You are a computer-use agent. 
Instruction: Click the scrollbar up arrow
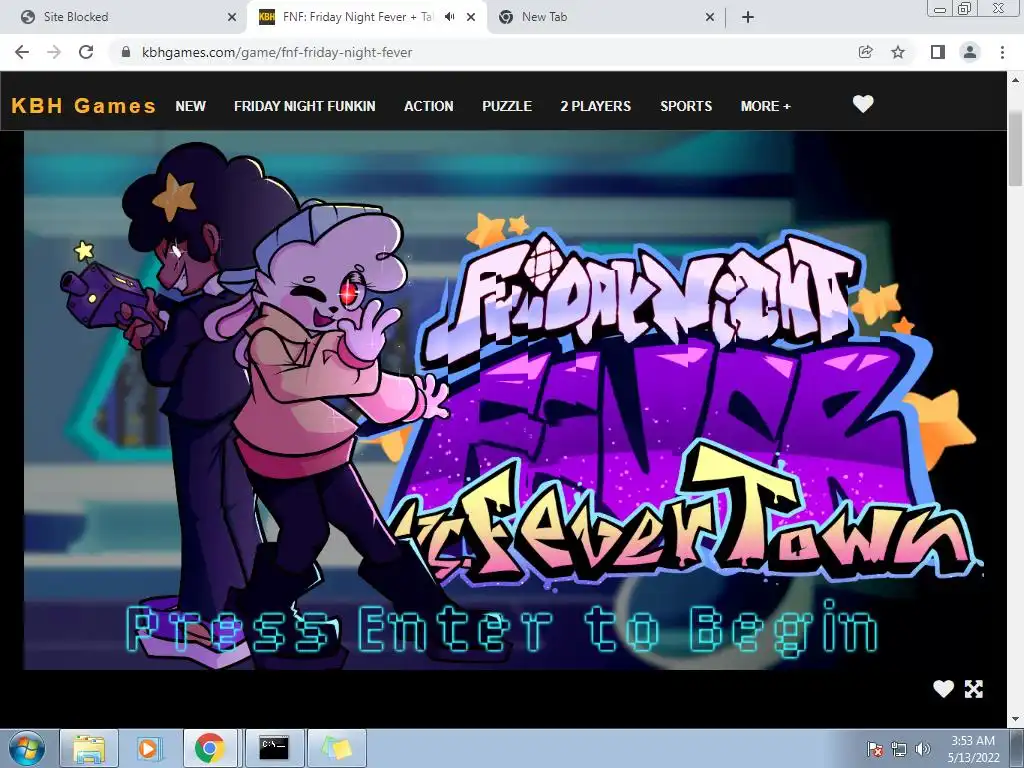tap(1016, 80)
